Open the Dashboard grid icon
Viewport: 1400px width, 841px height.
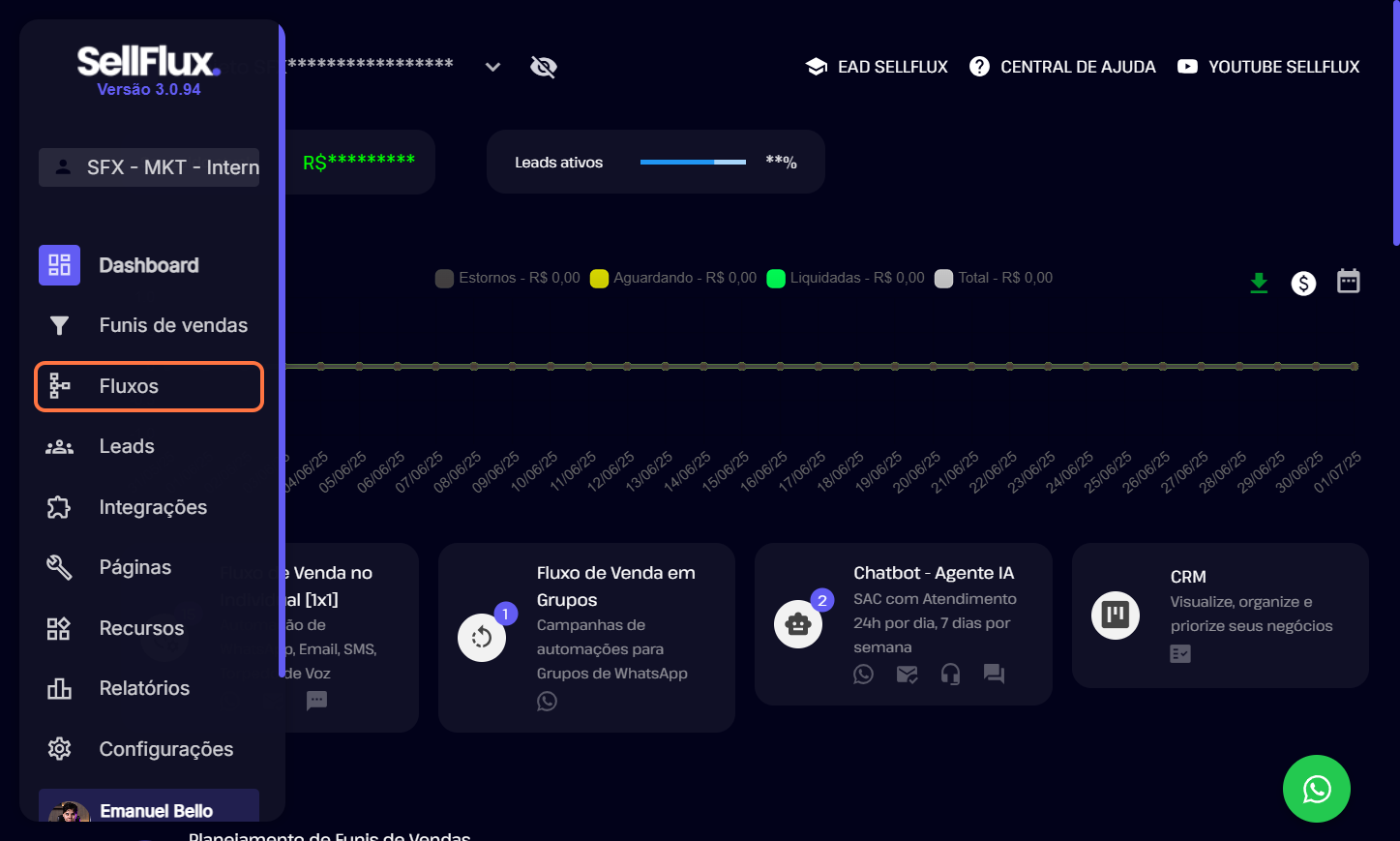[59, 265]
